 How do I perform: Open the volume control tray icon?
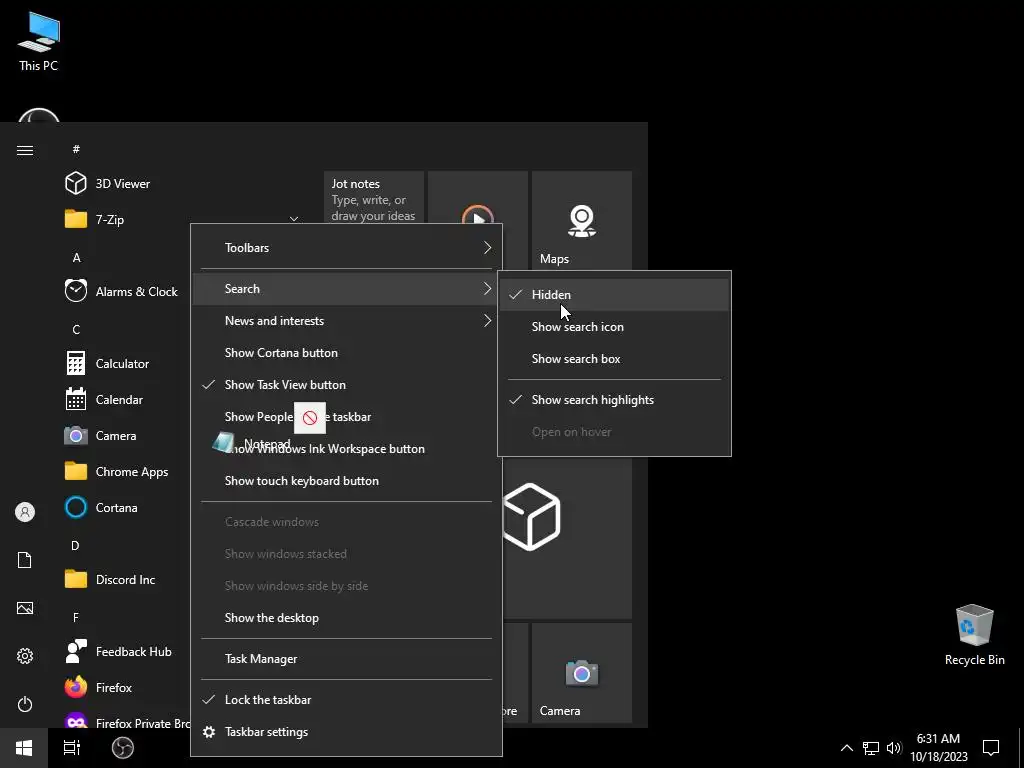(894, 748)
